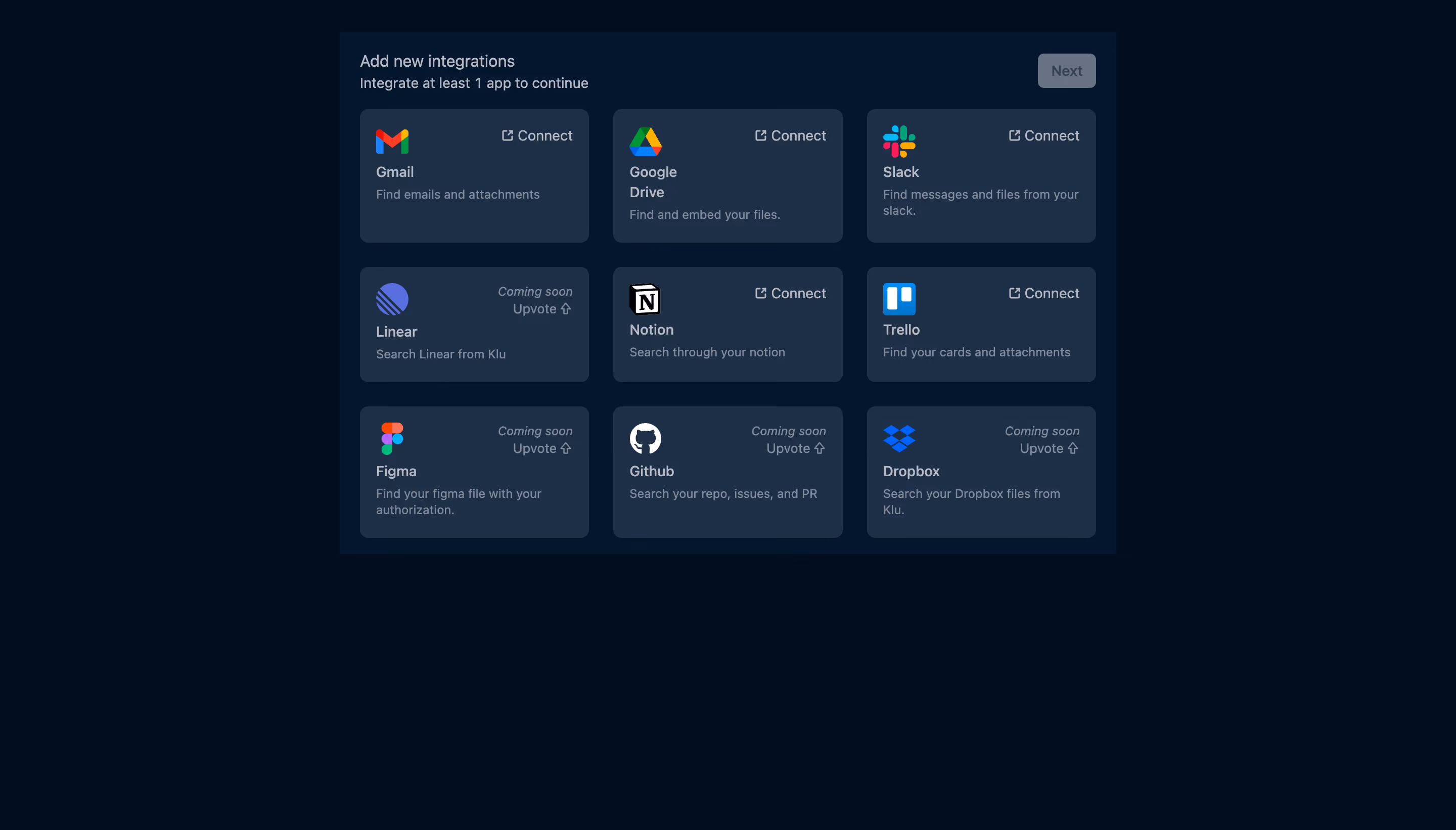The height and width of the screenshot is (830, 1456).
Task: Click 'Coming soon' label on Figma card
Action: pyautogui.click(x=535, y=432)
